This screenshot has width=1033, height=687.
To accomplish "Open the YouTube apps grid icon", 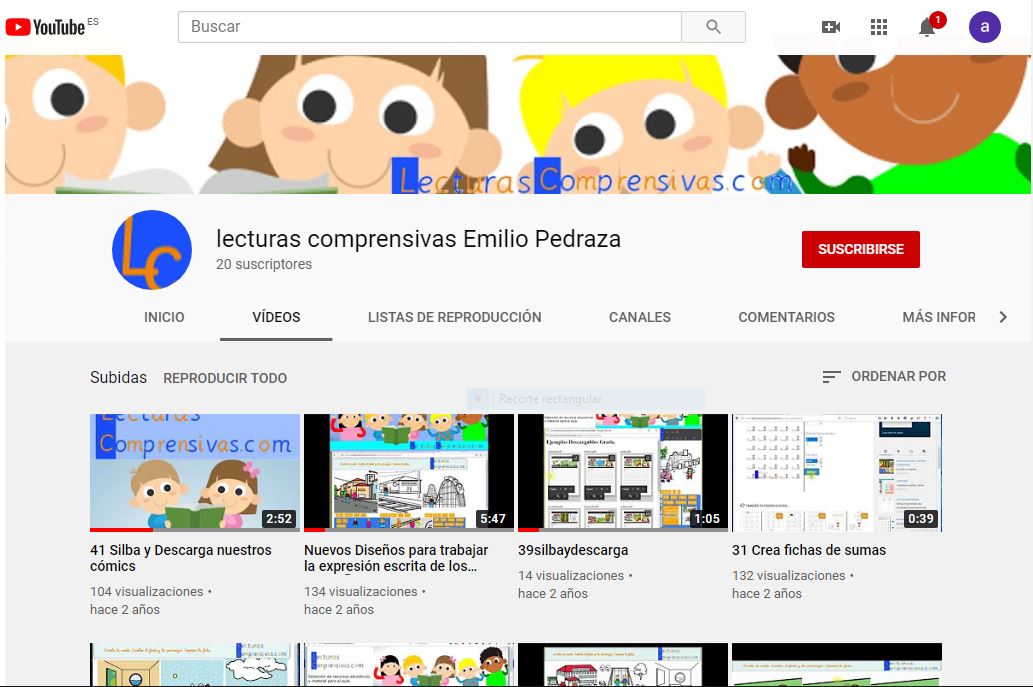I will 879,27.
